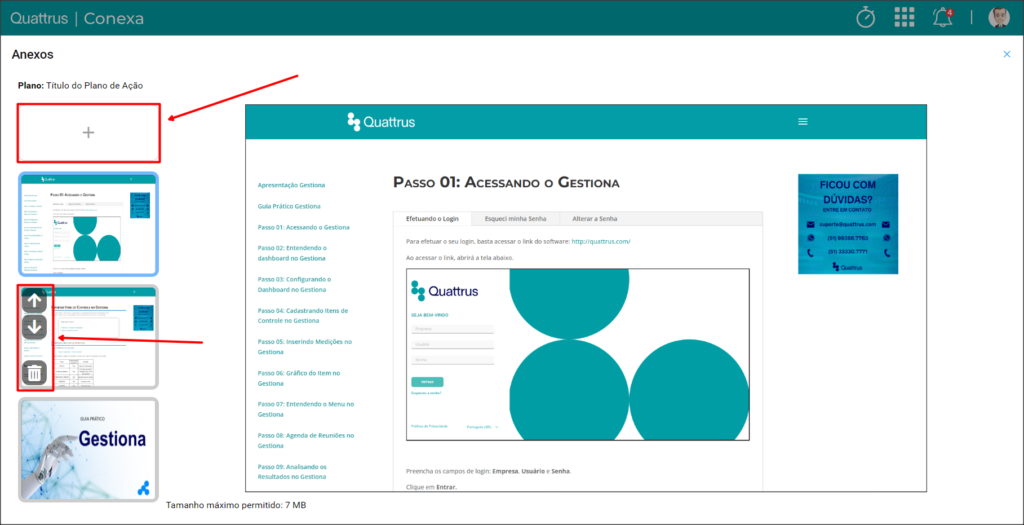Open Passo 01: Acessando o Gestiona link
This screenshot has width=1024, height=525.
point(304,227)
